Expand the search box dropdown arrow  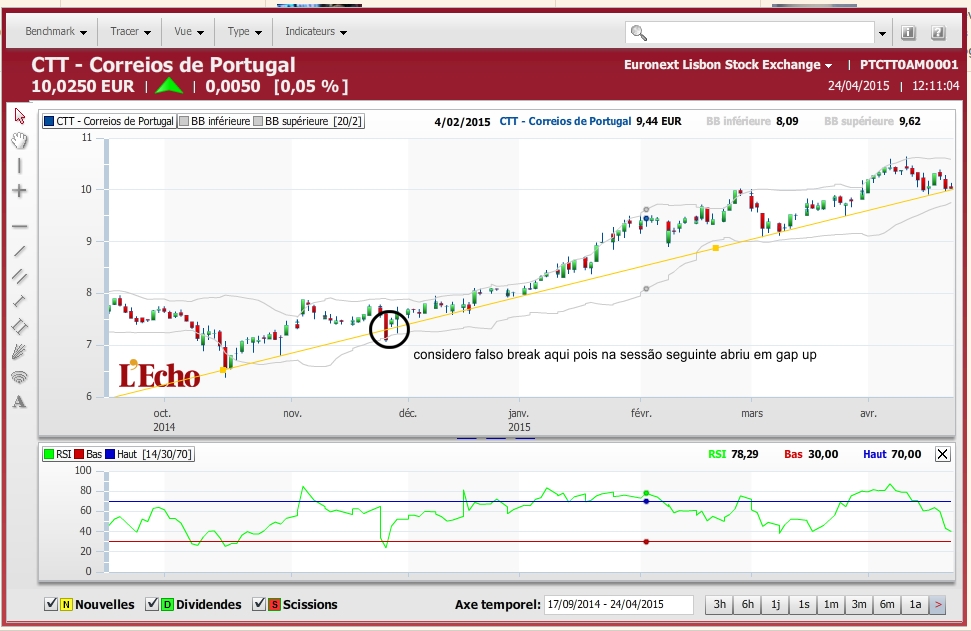(882, 33)
